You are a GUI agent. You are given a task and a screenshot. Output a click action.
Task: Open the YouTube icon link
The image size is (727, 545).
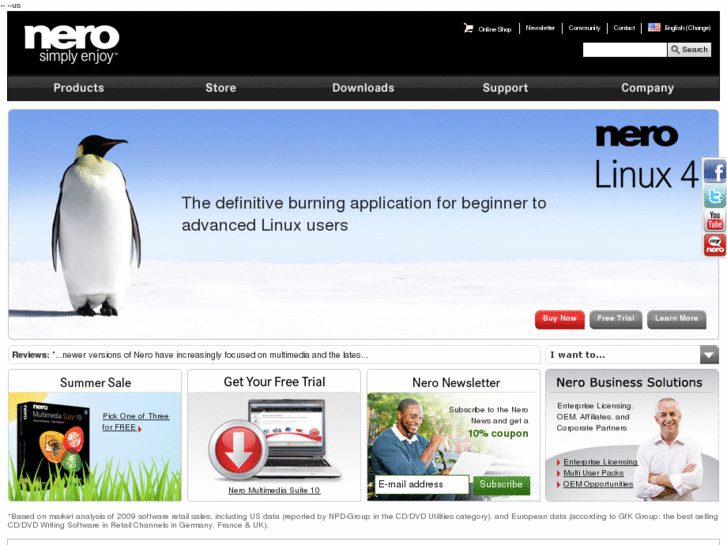[714, 220]
